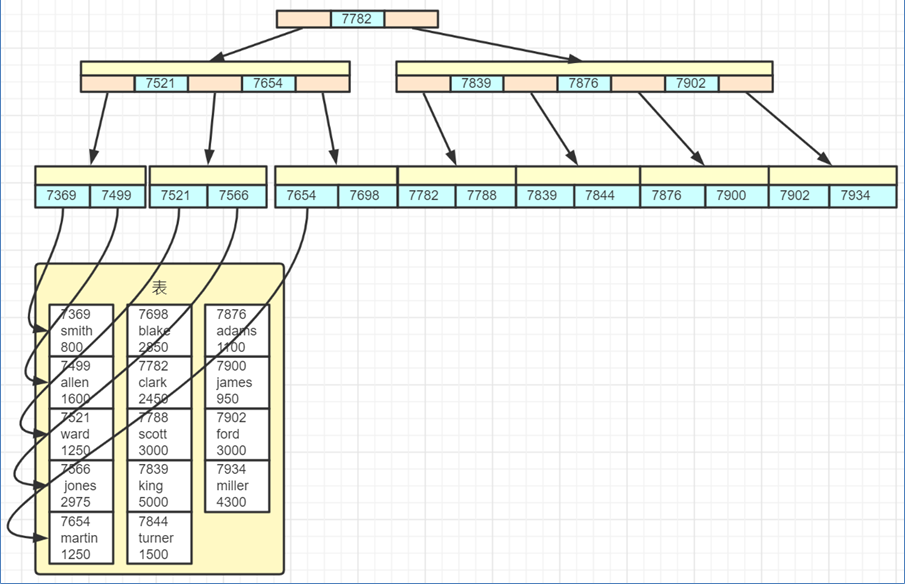The height and width of the screenshot is (584, 906).
Task: Select the king 5000 table row
Action: tap(159, 486)
